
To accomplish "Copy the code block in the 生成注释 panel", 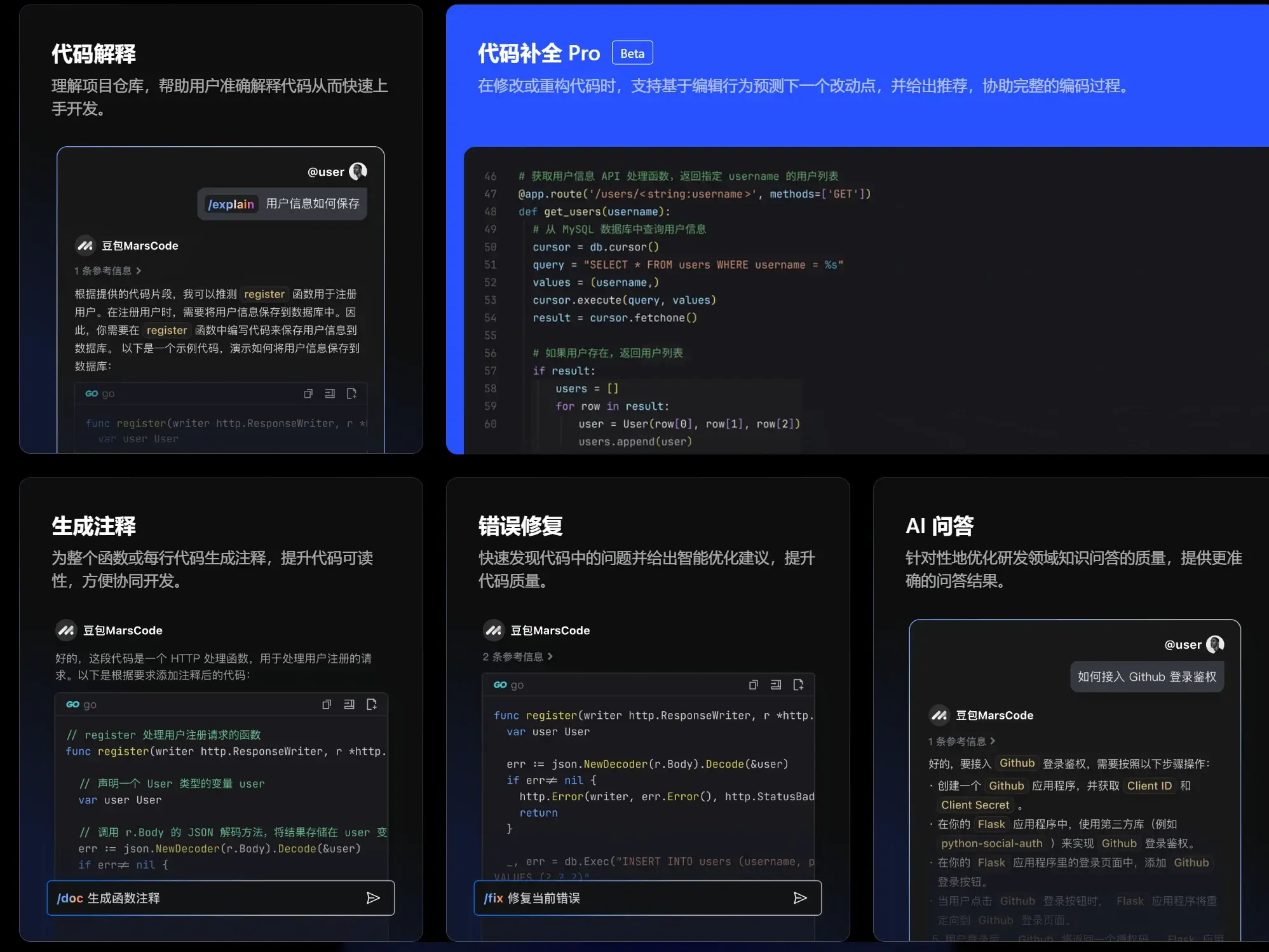I will pos(327,704).
